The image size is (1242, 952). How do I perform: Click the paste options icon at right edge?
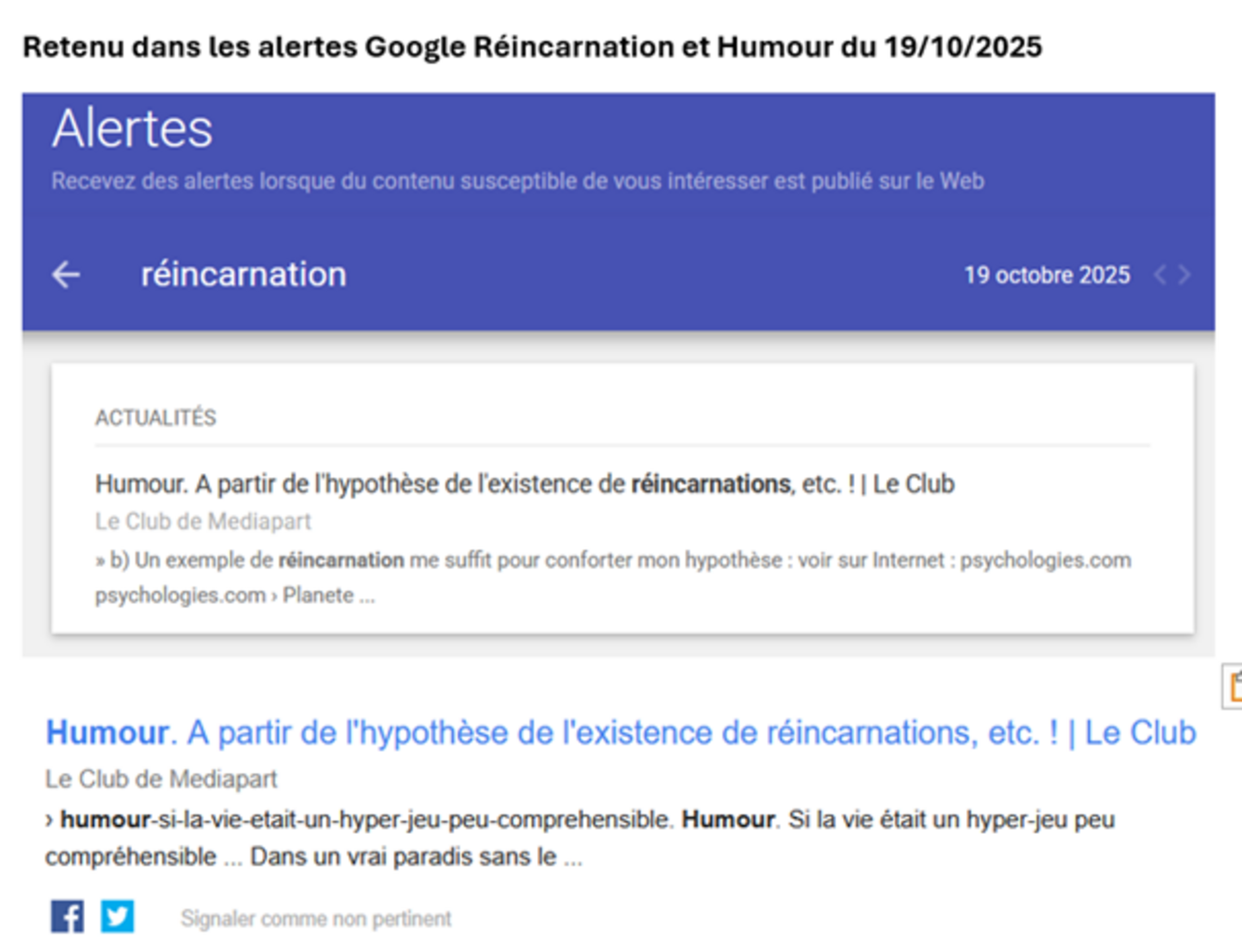[x=1235, y=687]
